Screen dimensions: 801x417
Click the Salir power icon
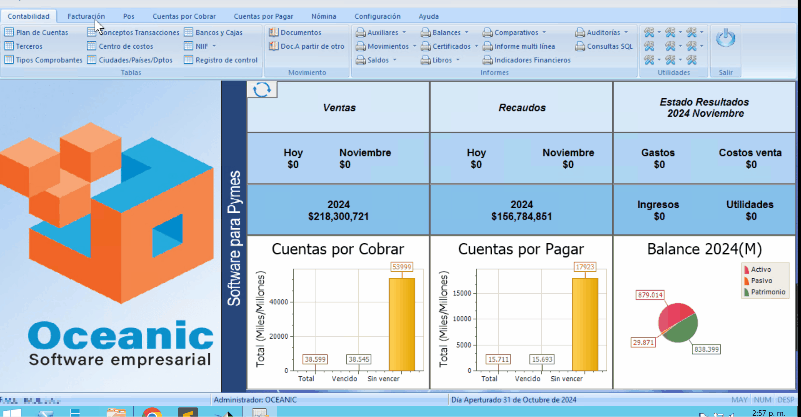coord(725,38)
